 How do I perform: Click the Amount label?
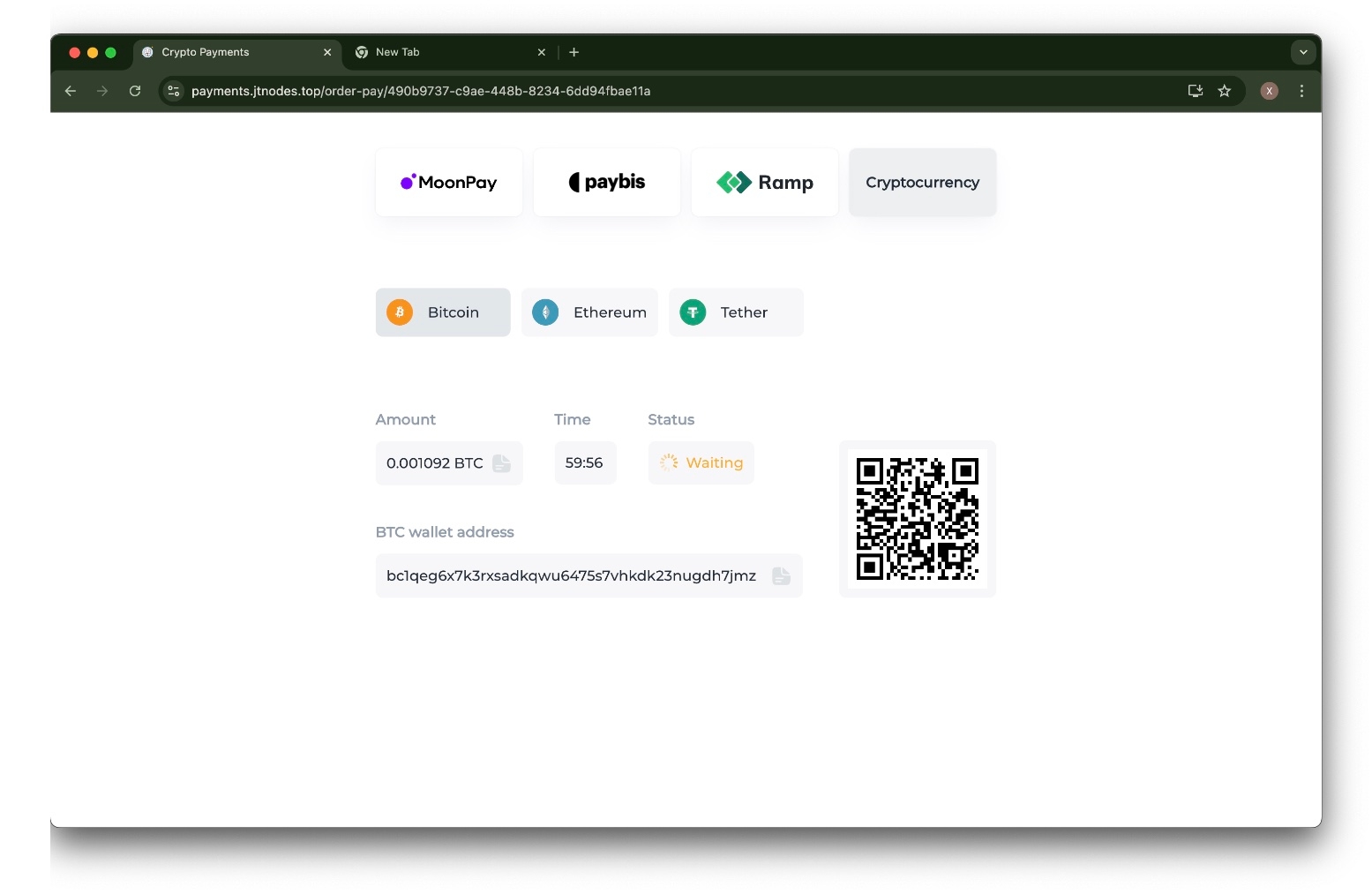[406, 419]
